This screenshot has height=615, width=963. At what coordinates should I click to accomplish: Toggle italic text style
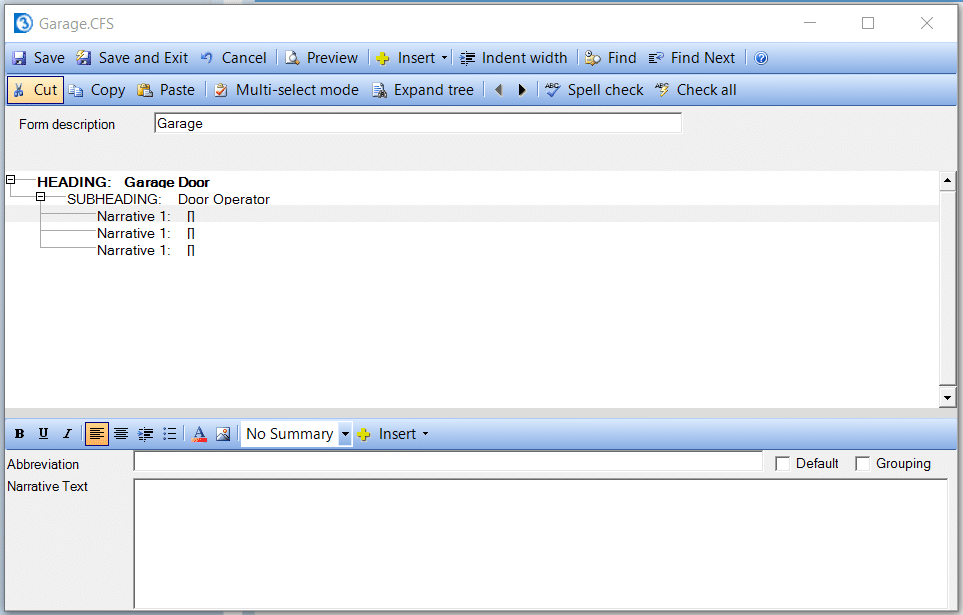pyautogui.click(x=67, y=434)
